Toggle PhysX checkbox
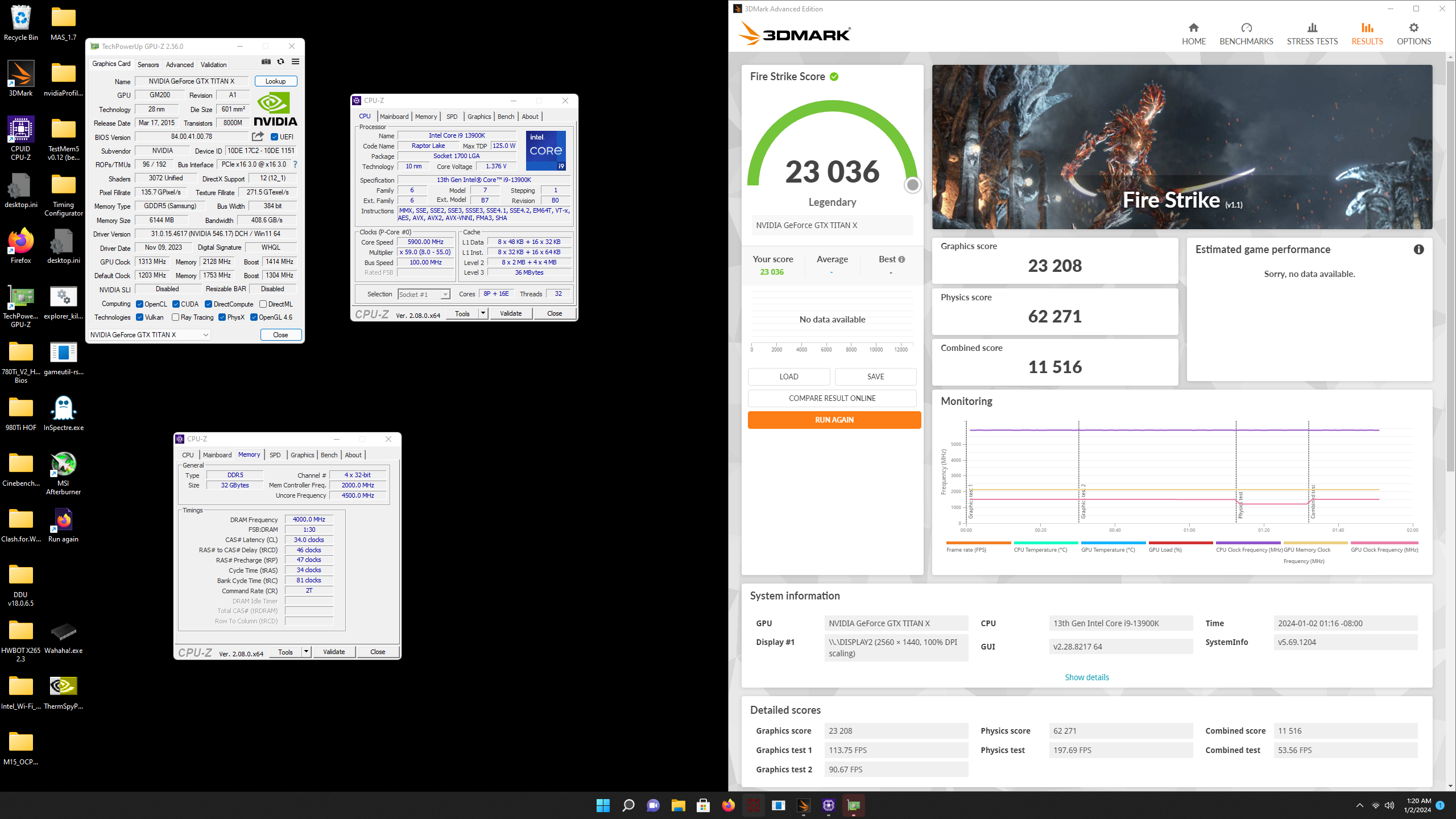Viewport: 1456px width, 819px height. 222,317
